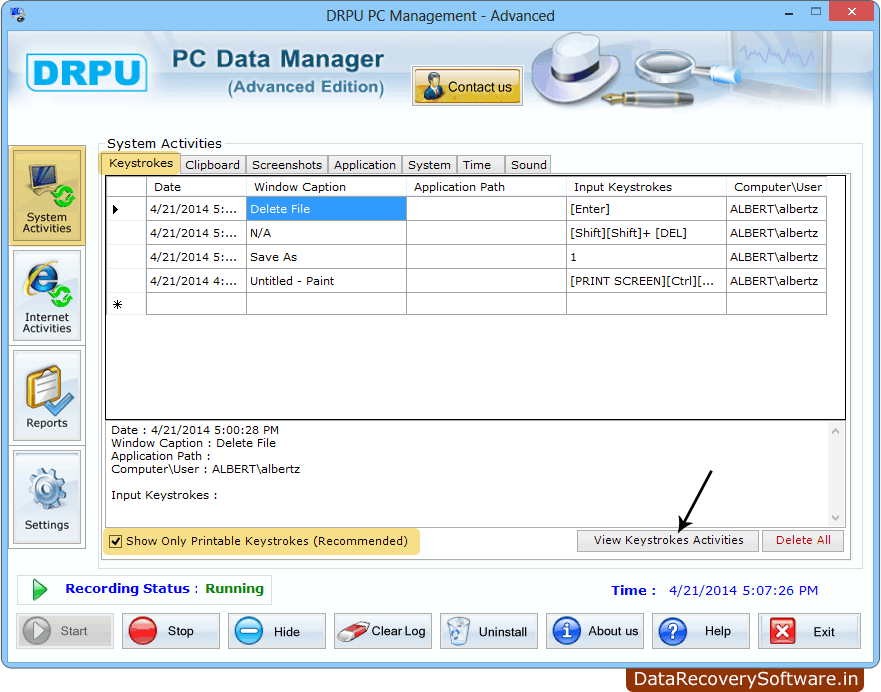This screenshot has height=692, width=881.
Task: Open Internet Activities sidebar panel
Action: click(47, 296)
